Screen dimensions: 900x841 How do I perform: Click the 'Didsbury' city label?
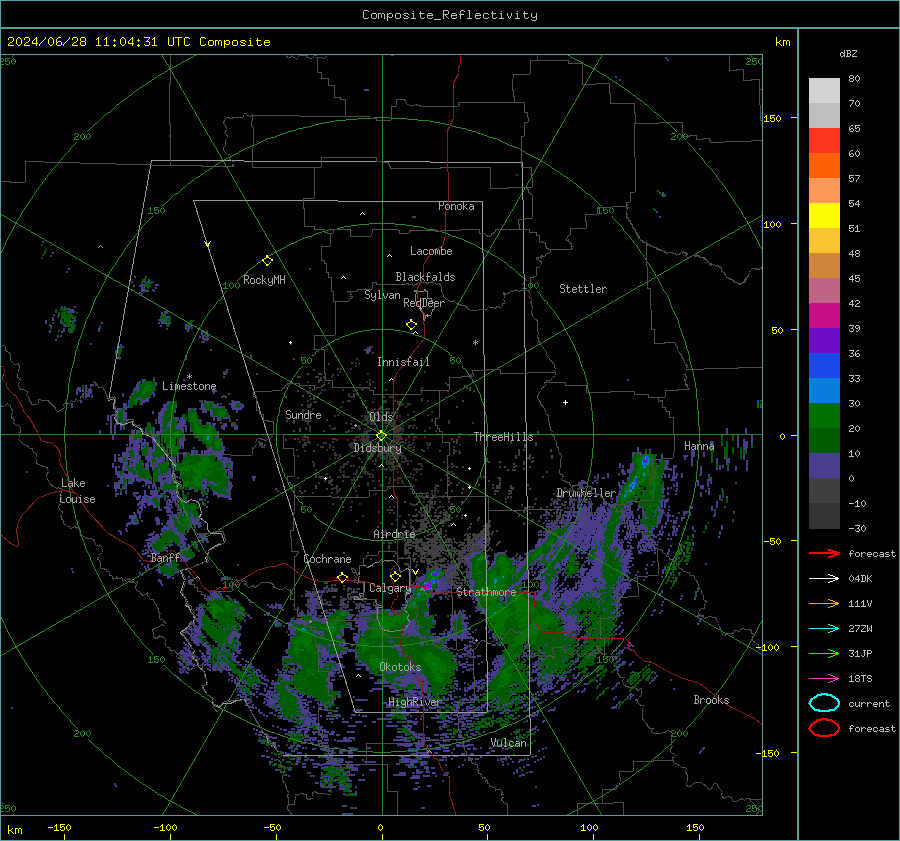pyautogui.click(x=377, y=448)
